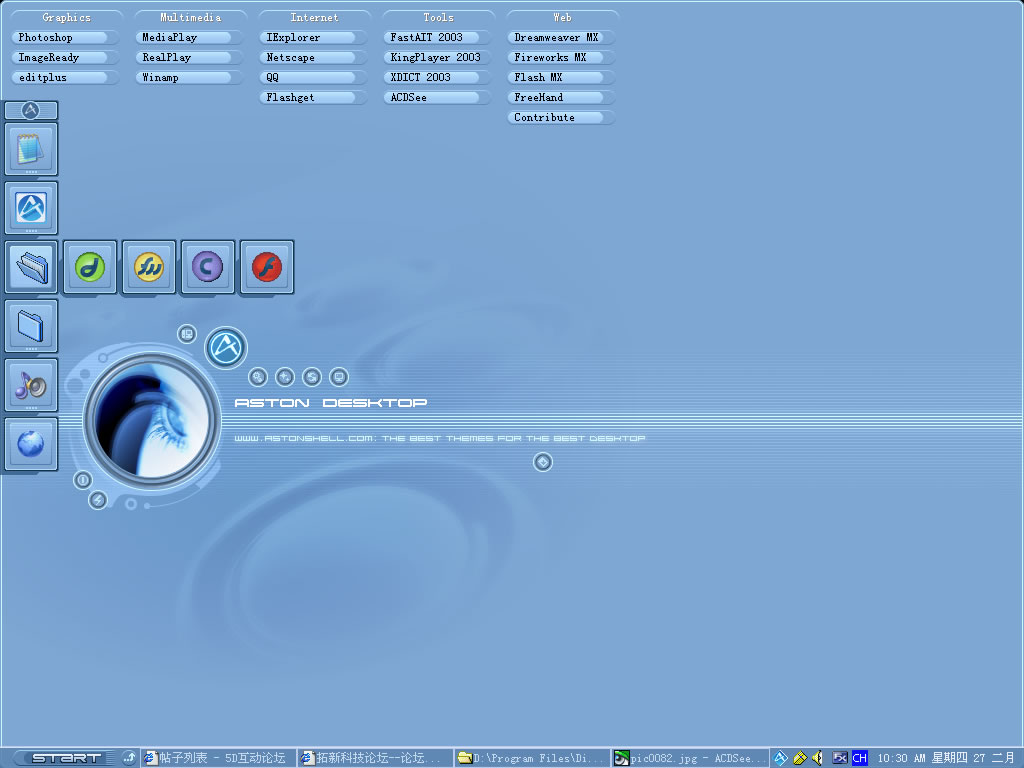Open Contribute from the Web list
This screenshot has width=1024, height=768.
562,118
